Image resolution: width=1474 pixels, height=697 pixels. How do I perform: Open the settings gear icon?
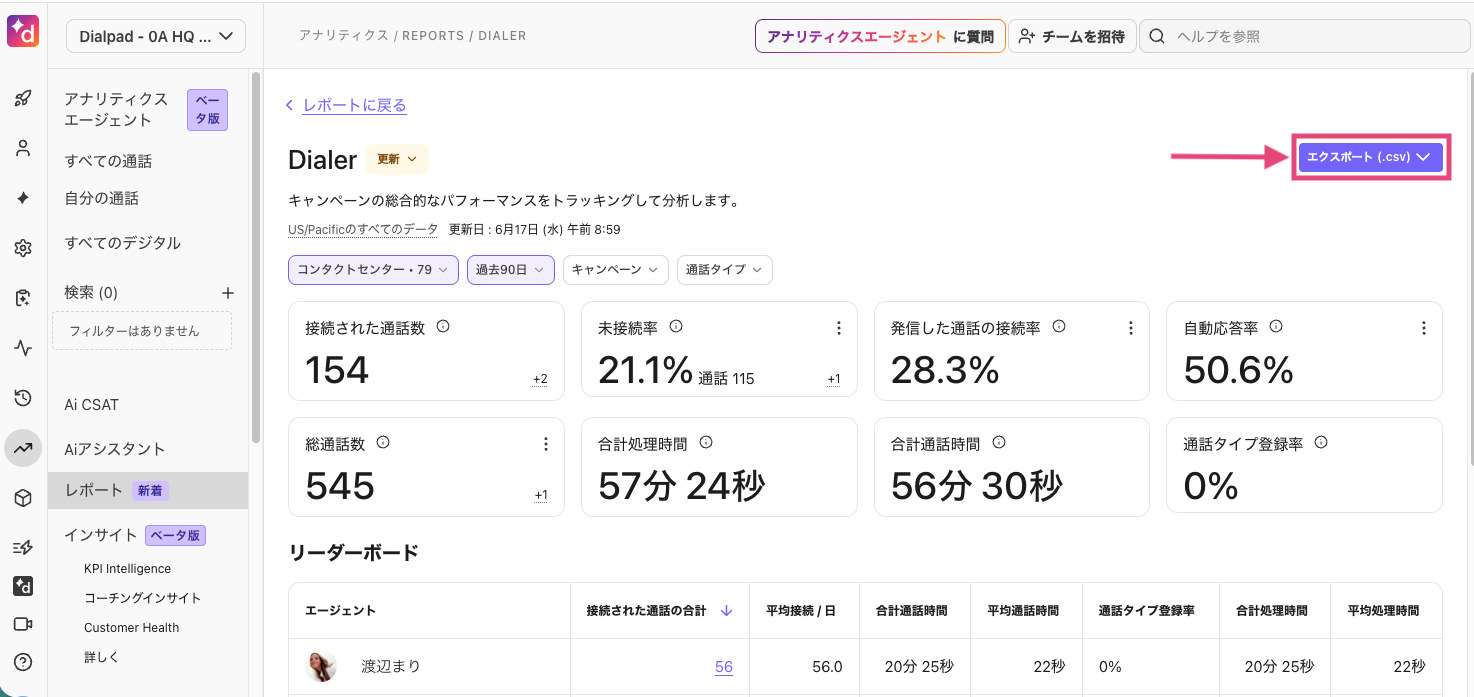pyautogui.click(x=23, y=248)
